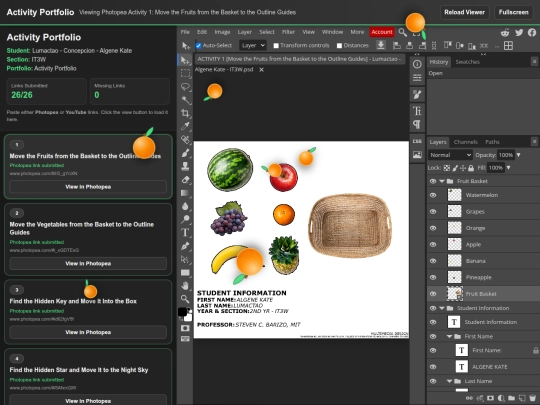Collapse the Student Information folder
Screen dimensions: 540x405
(442, 308)
